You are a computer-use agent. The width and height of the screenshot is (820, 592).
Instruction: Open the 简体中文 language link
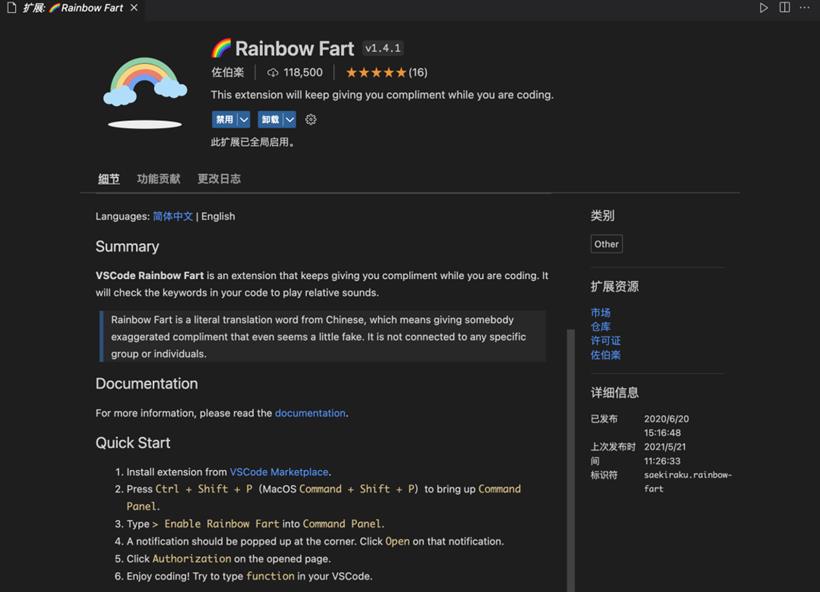173,217
